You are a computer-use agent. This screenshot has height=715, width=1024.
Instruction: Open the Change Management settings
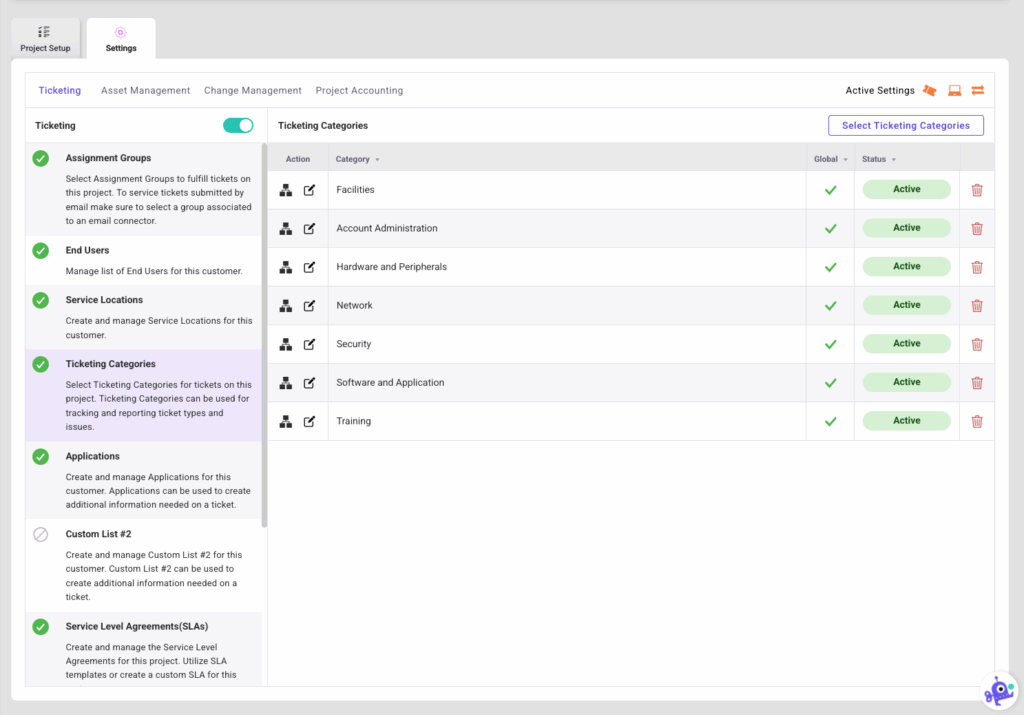(252, 90)
